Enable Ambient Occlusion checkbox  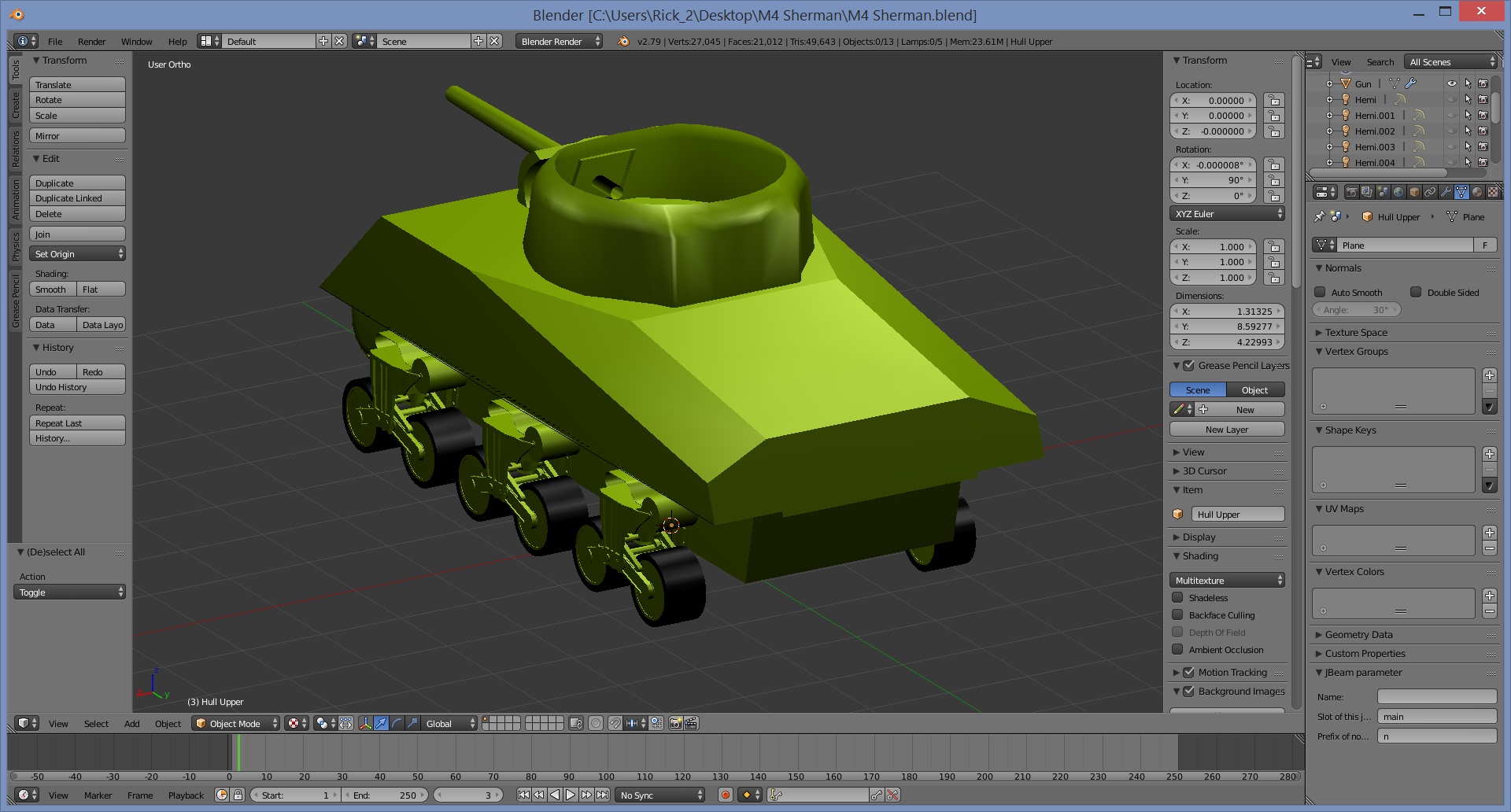(x=1177, y=649)
